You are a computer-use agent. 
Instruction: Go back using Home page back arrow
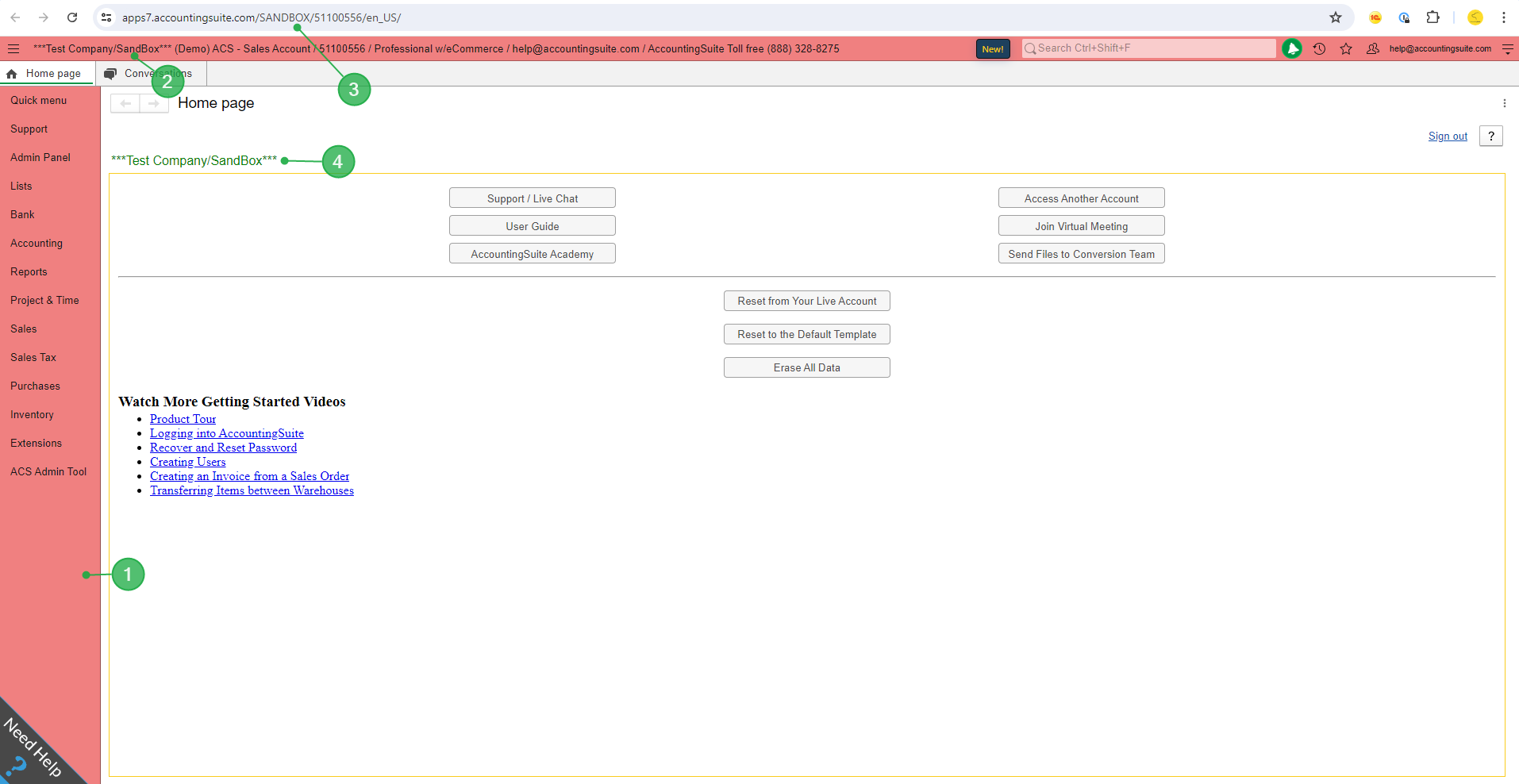(x=125, y=103)
